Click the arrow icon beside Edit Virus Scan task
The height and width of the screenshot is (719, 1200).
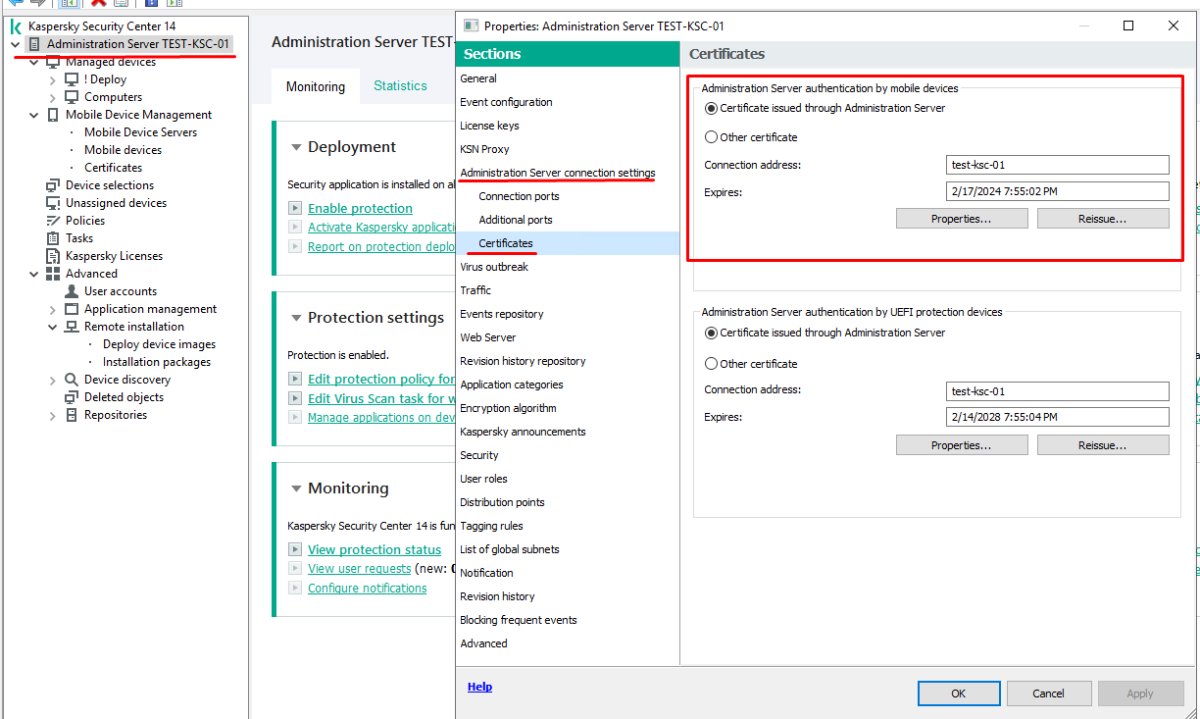pos(294,398)
